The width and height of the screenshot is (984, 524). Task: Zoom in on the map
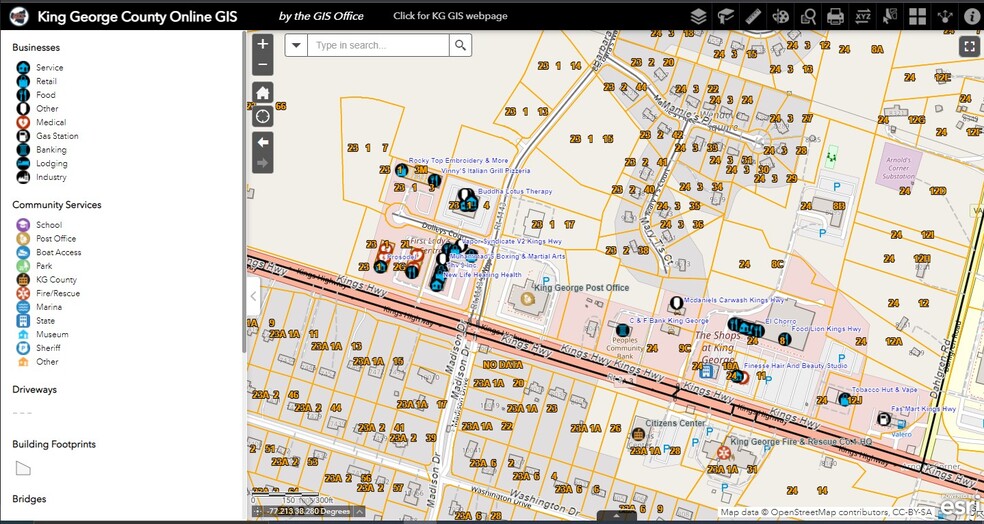[x=263, y=44]
